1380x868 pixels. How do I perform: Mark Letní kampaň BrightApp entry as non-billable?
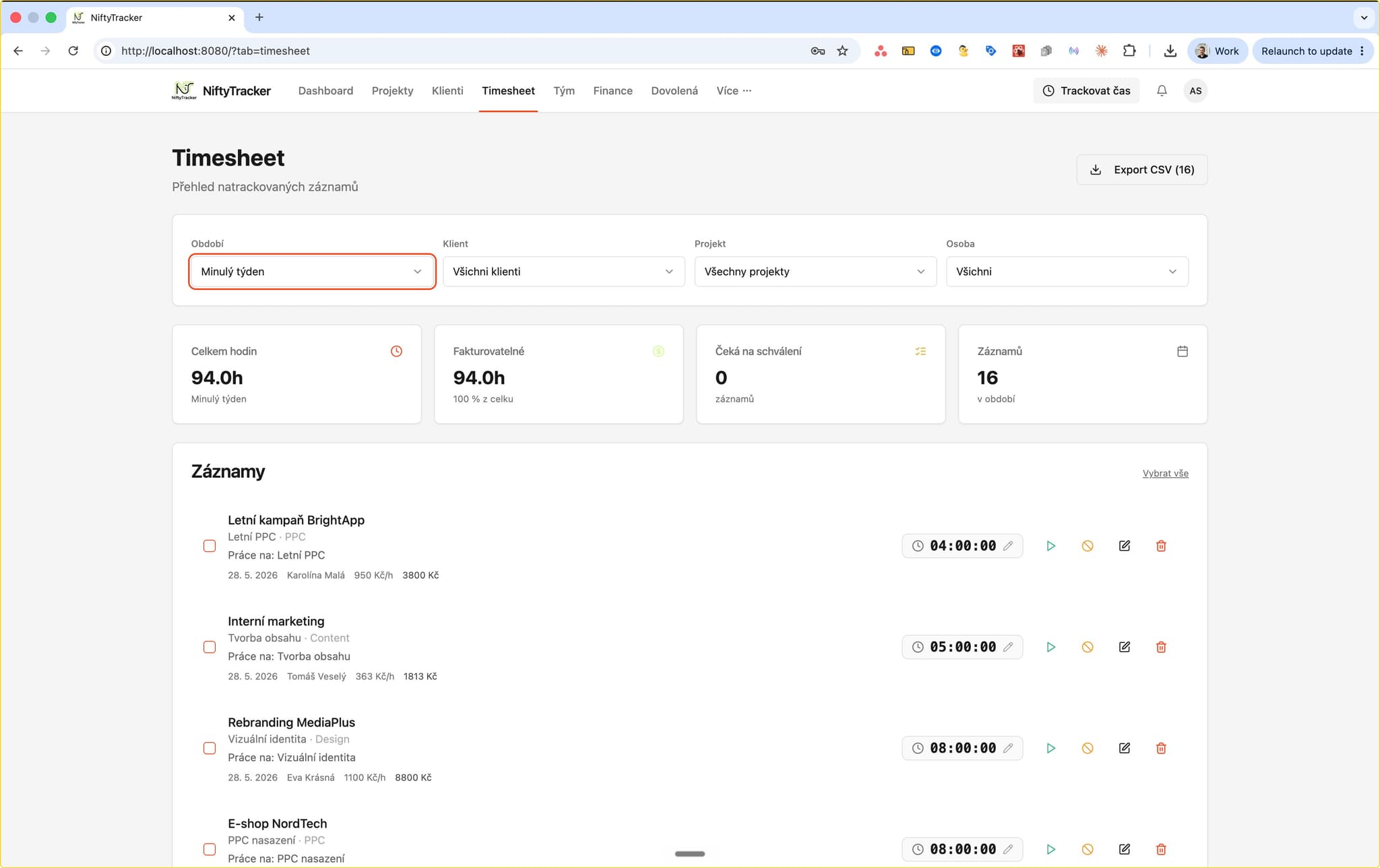[x=1088, y=546]
